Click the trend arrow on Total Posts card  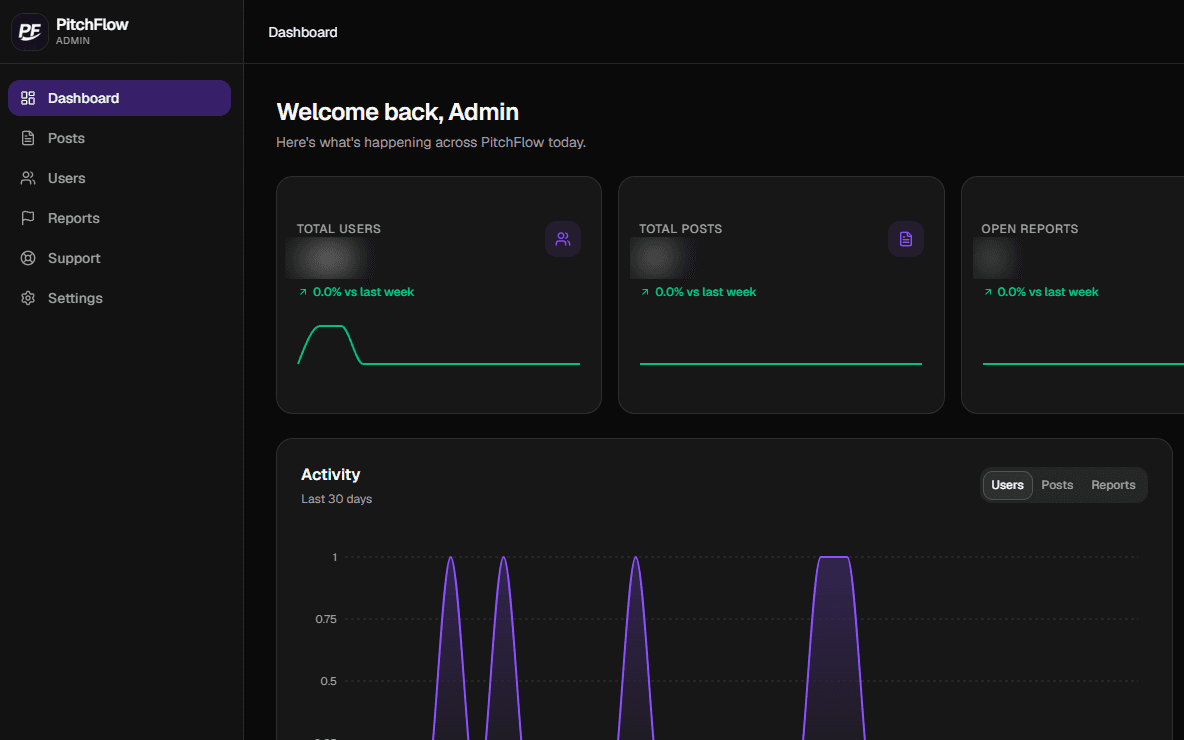[x=645, y=292]
